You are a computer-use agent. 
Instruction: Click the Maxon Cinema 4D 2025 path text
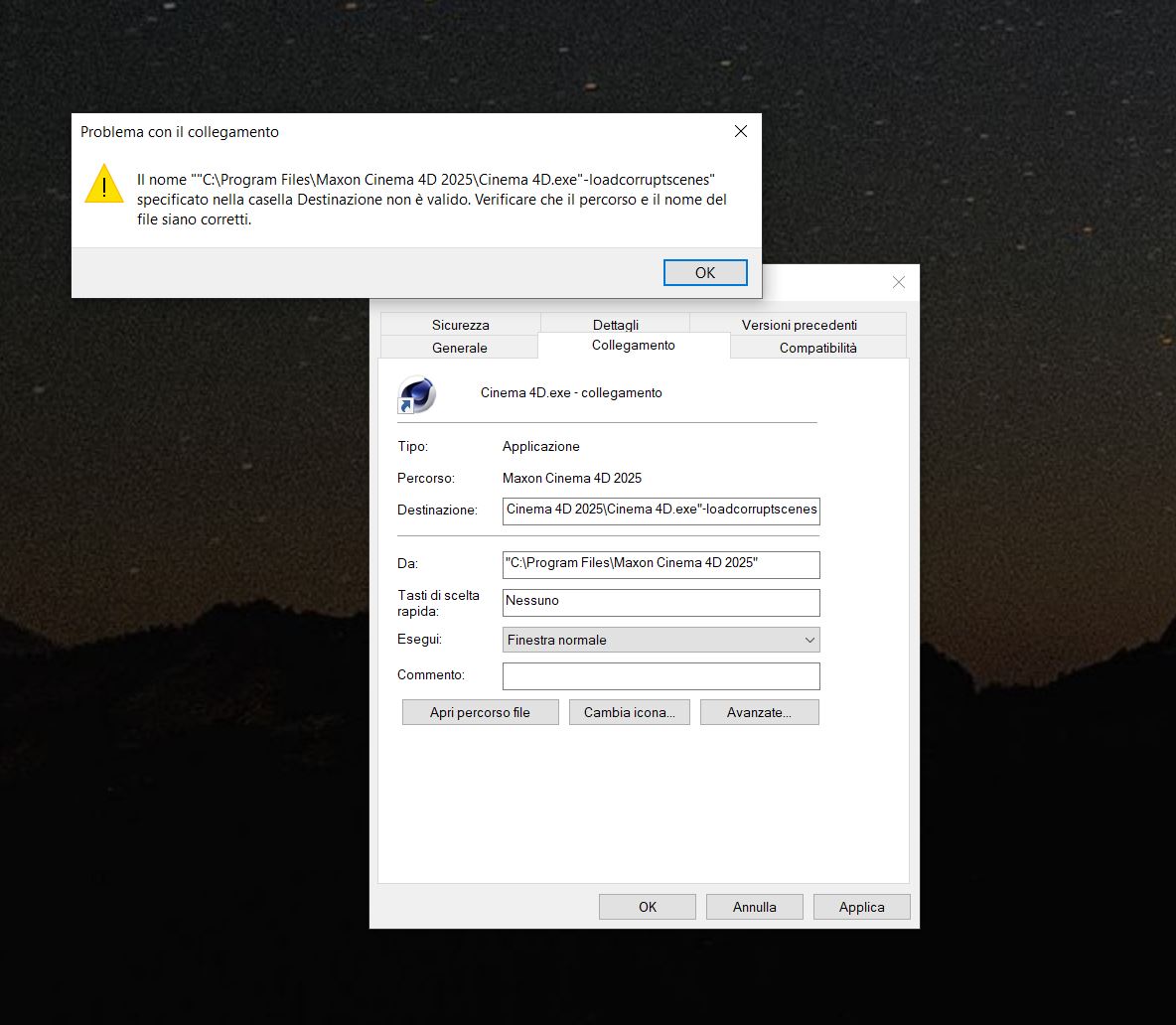point(572,478)
